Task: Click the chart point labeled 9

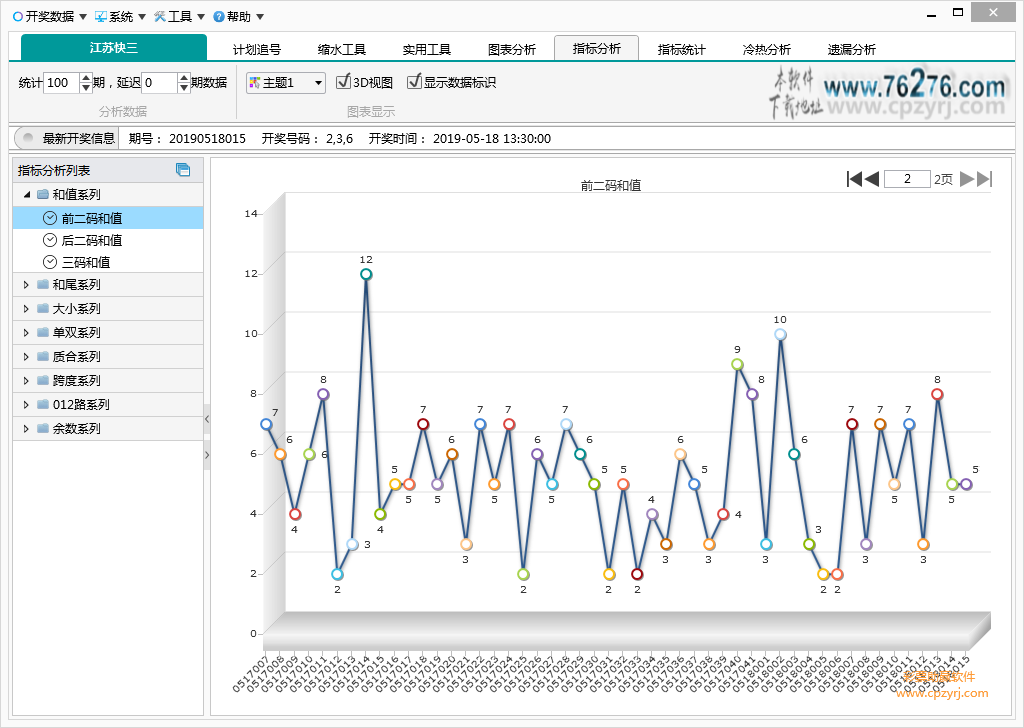Action: pos(737,364)
